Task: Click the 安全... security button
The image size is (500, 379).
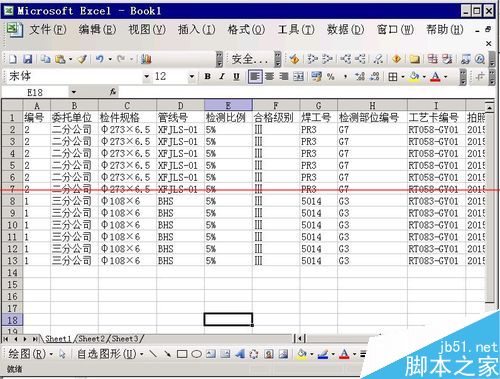Action: [x=250, y=59]
